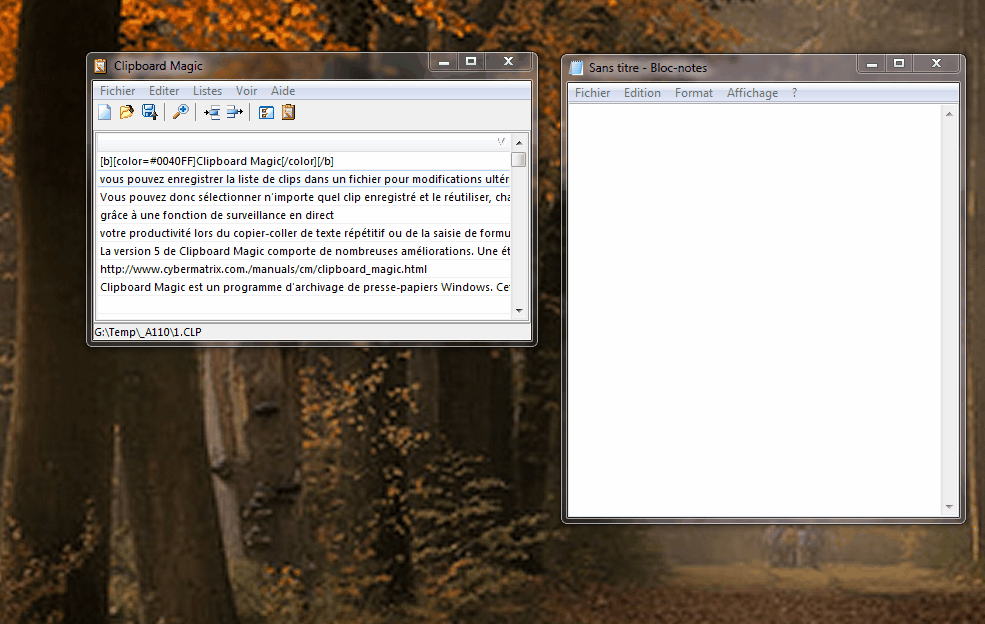The height and width of the screenshot is (624, 985).
Task: Click the clipboard icon in the toolbar
Action: [288, 112]
